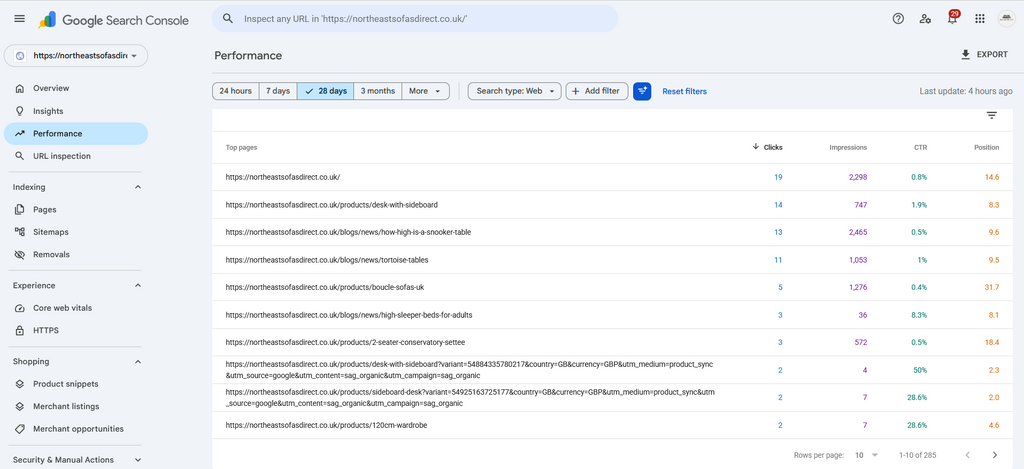Open the More date range dropdown
The width and height of the screenshot is (1024, 469).
(x=425, y=91)
